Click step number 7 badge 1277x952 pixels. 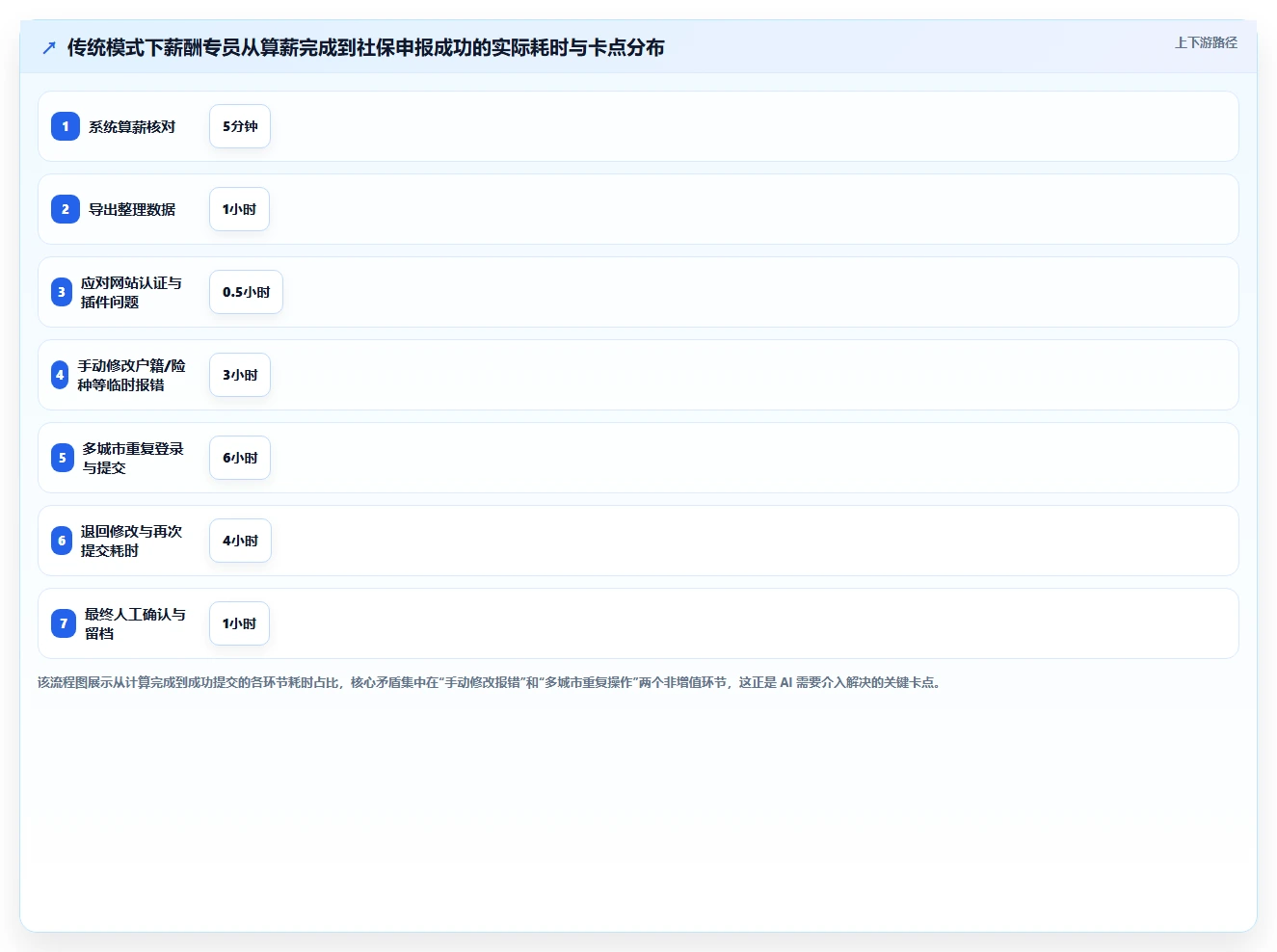click(64, 623)
